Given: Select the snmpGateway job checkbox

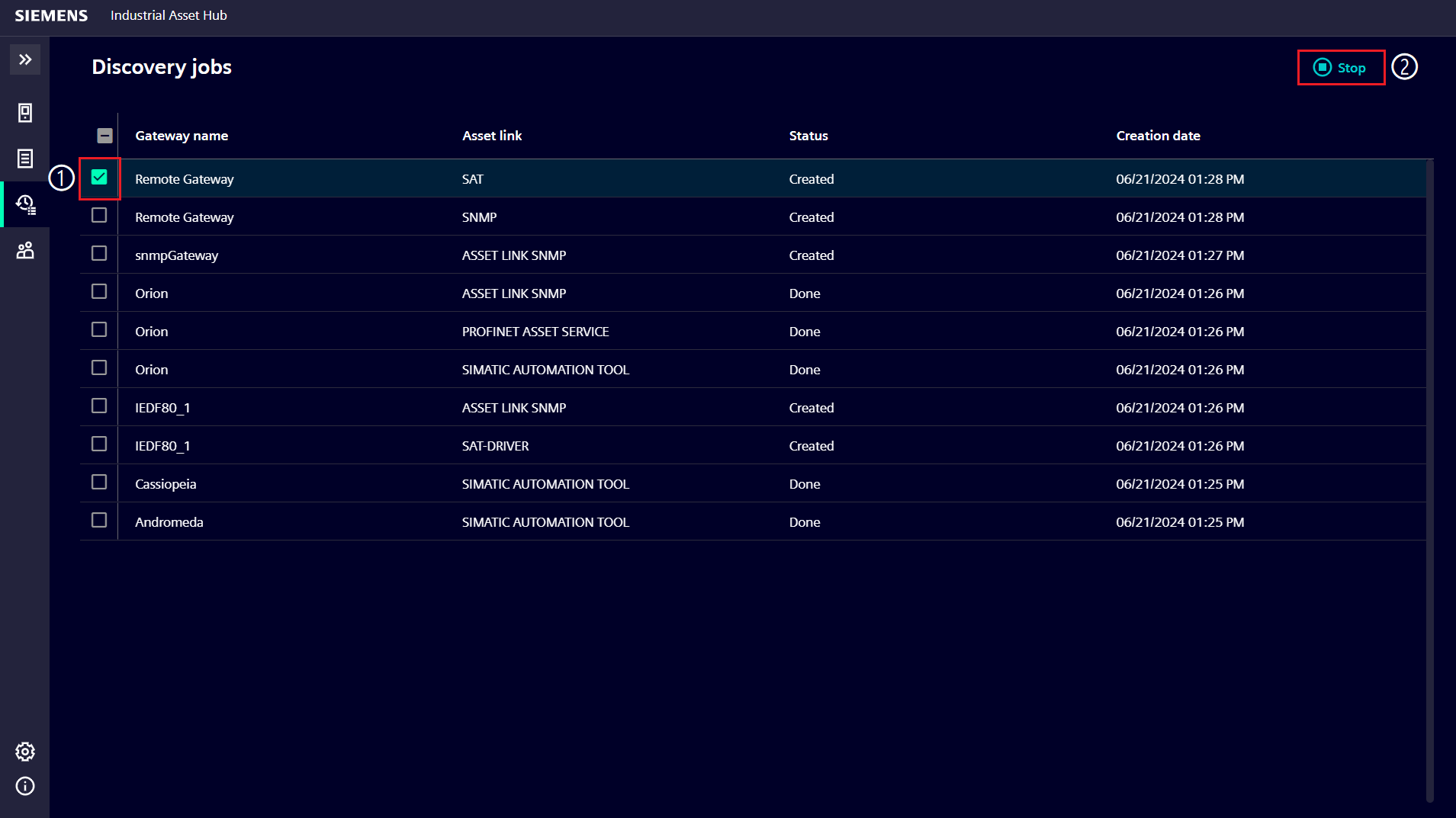Looking at the screenshot, I should (x=99, y=254).
